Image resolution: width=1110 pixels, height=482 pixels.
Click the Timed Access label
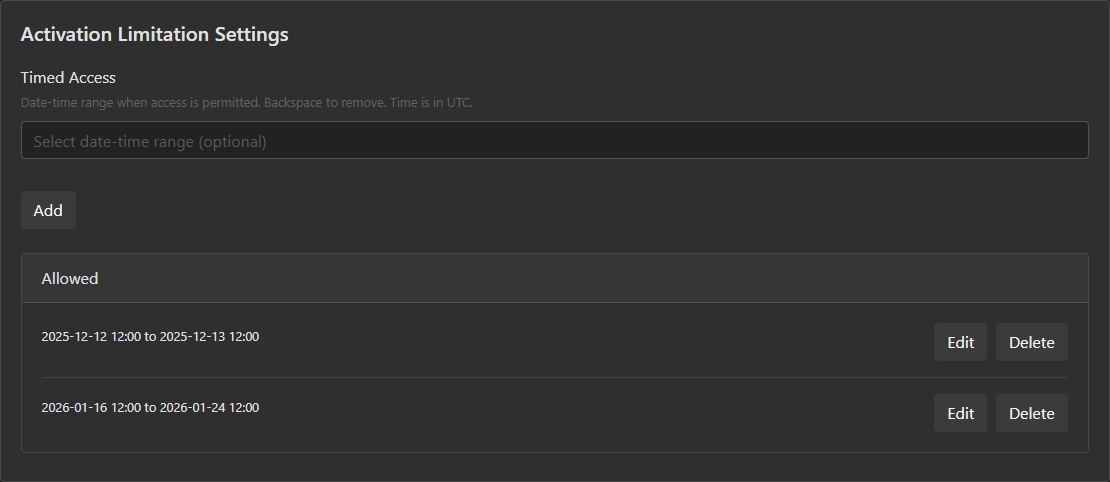tap(68, 77)
